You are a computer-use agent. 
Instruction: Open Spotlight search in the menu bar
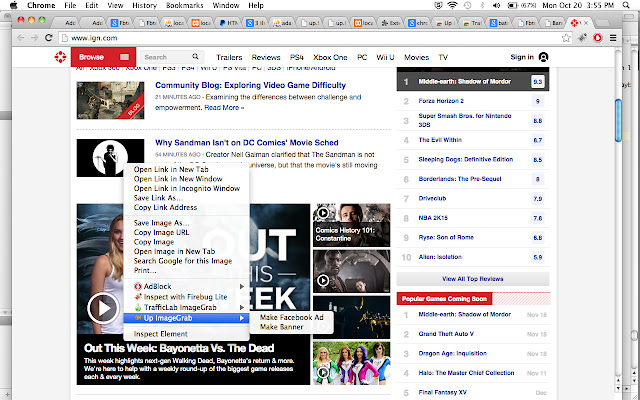tap(626, 5)
